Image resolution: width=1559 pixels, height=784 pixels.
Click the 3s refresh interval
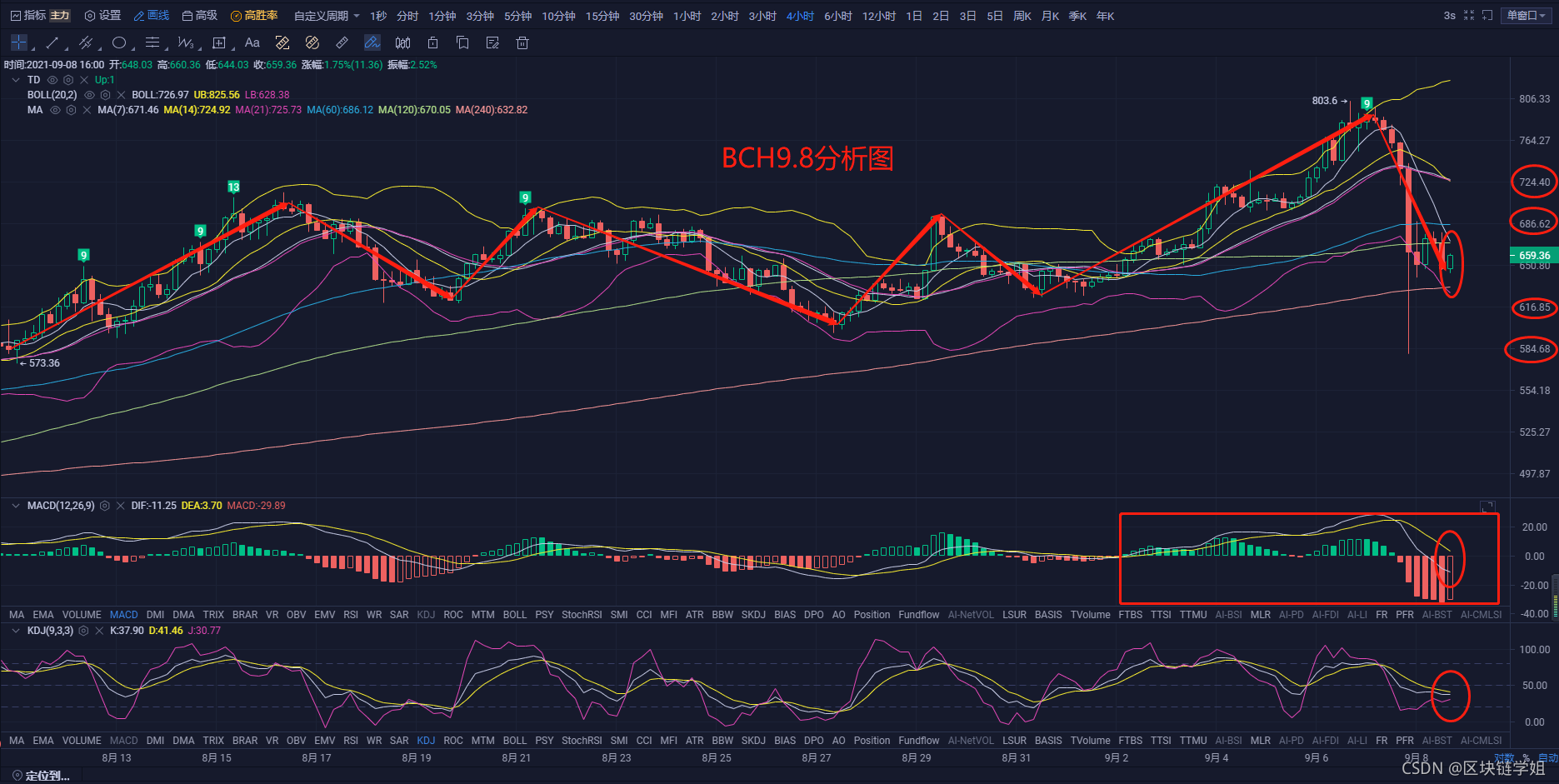point(1450,16)
